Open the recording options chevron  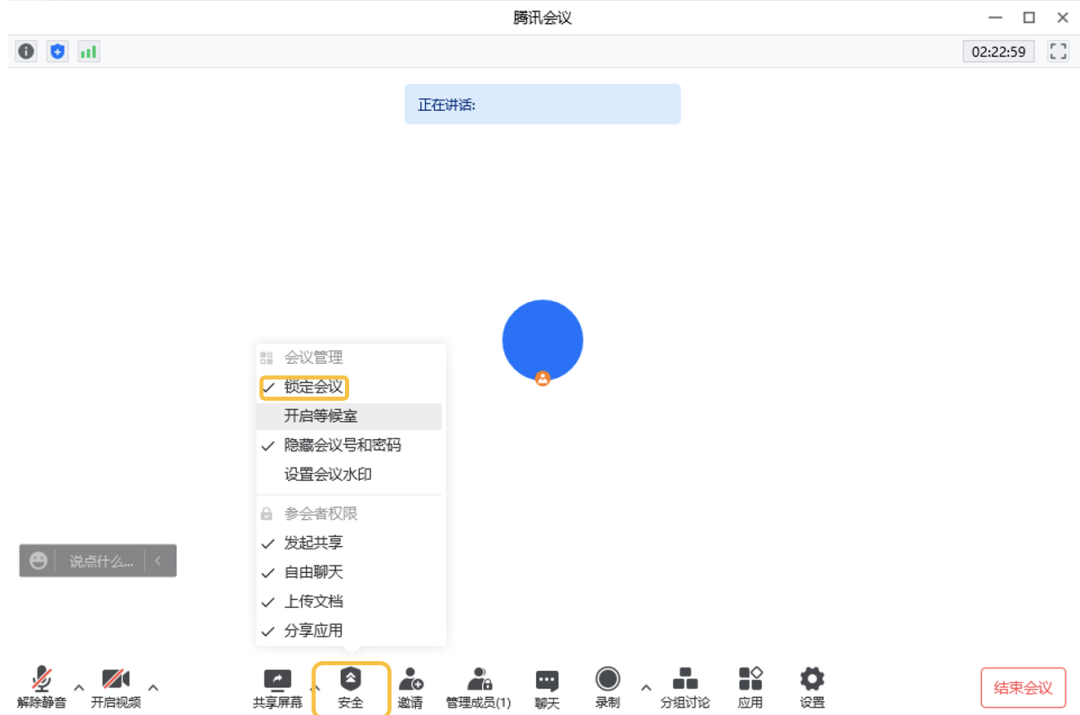[646, 687]
